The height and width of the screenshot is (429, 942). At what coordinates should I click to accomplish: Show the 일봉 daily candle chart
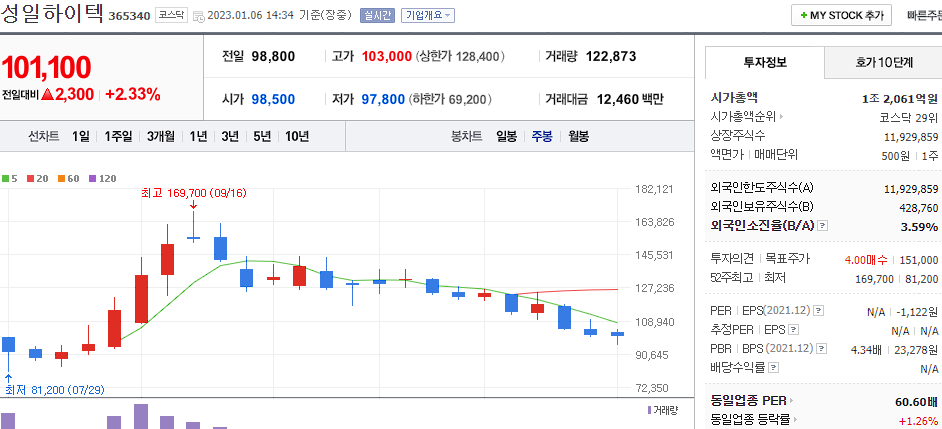coord(506,136)
